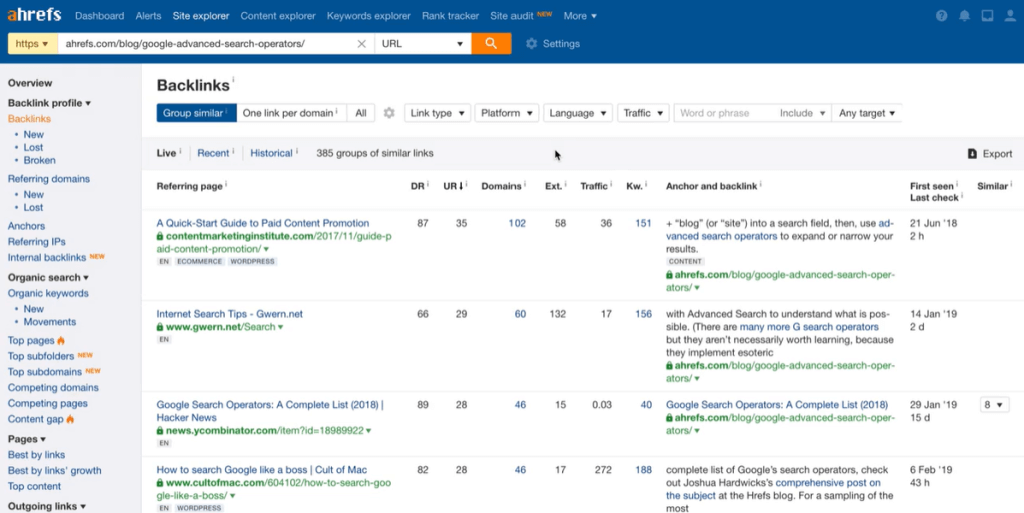This screenshot has height=513, width=1024.
Task: Open the user account icon
Action: pyautogui.click(x=1010, y=16)
